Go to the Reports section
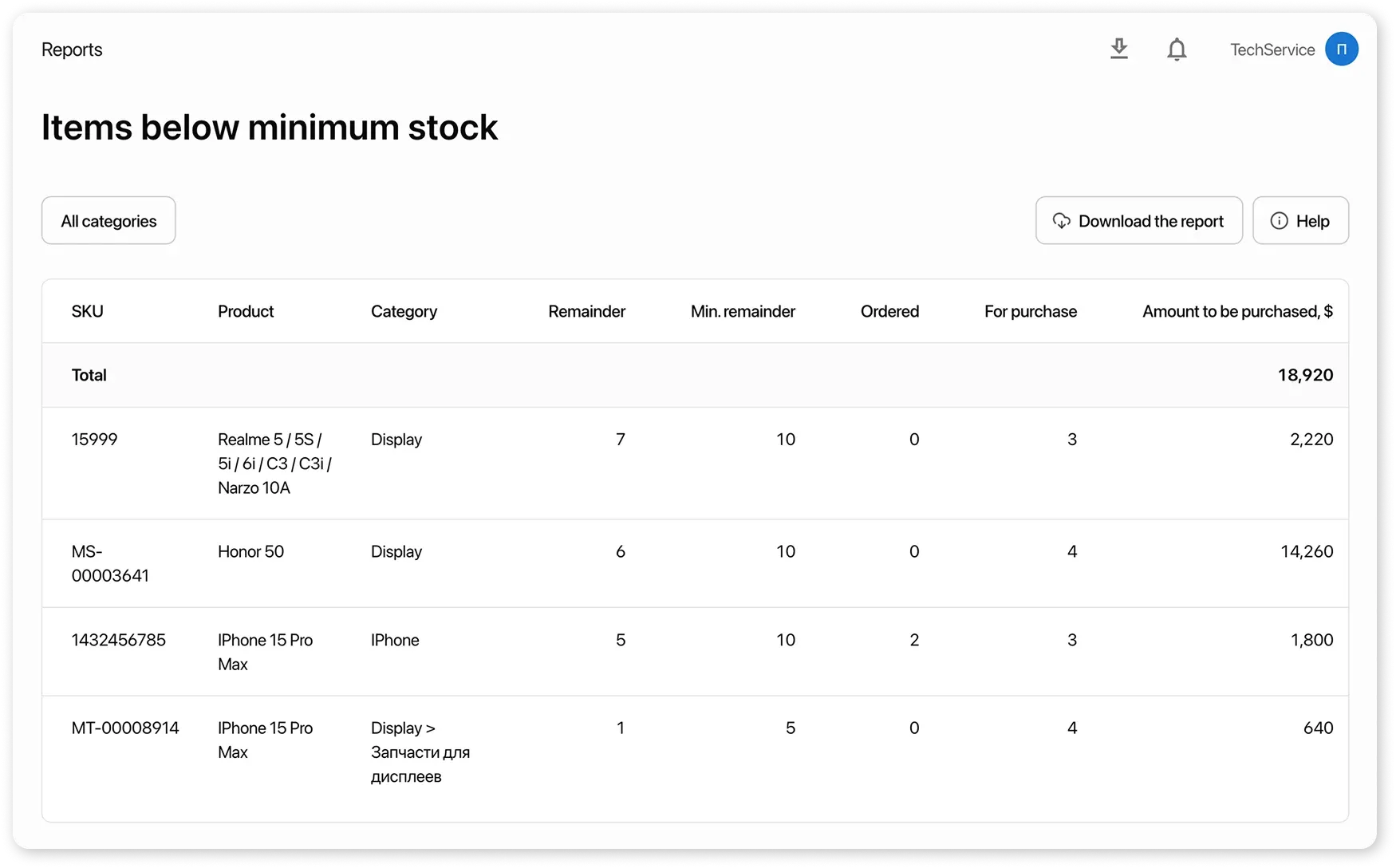The image size is (1396, 868). (72, 49)
